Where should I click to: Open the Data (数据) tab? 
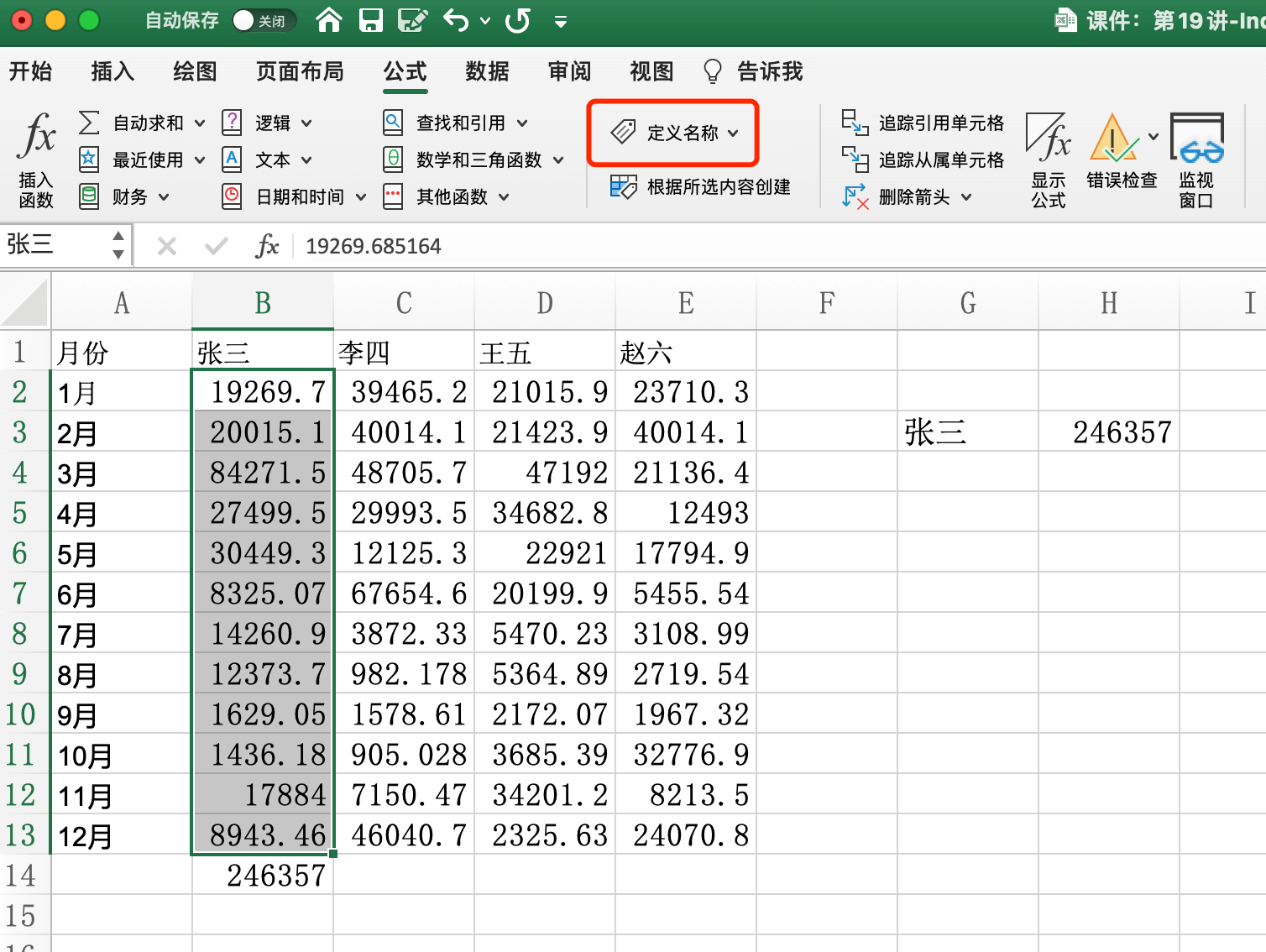pos(487,71)
